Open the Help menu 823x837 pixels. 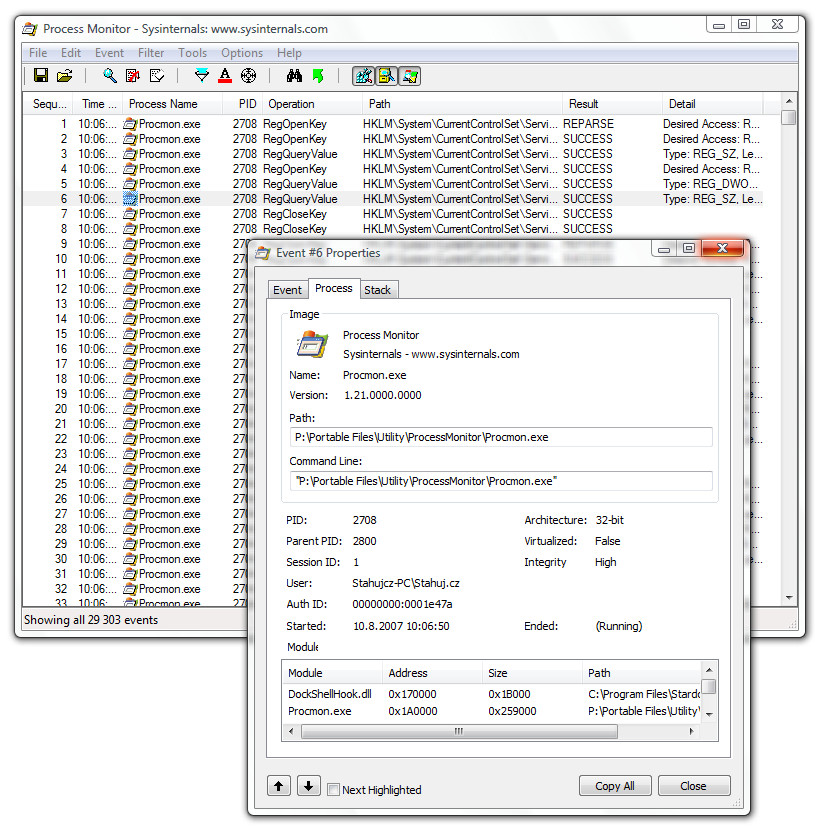point(289,53)
